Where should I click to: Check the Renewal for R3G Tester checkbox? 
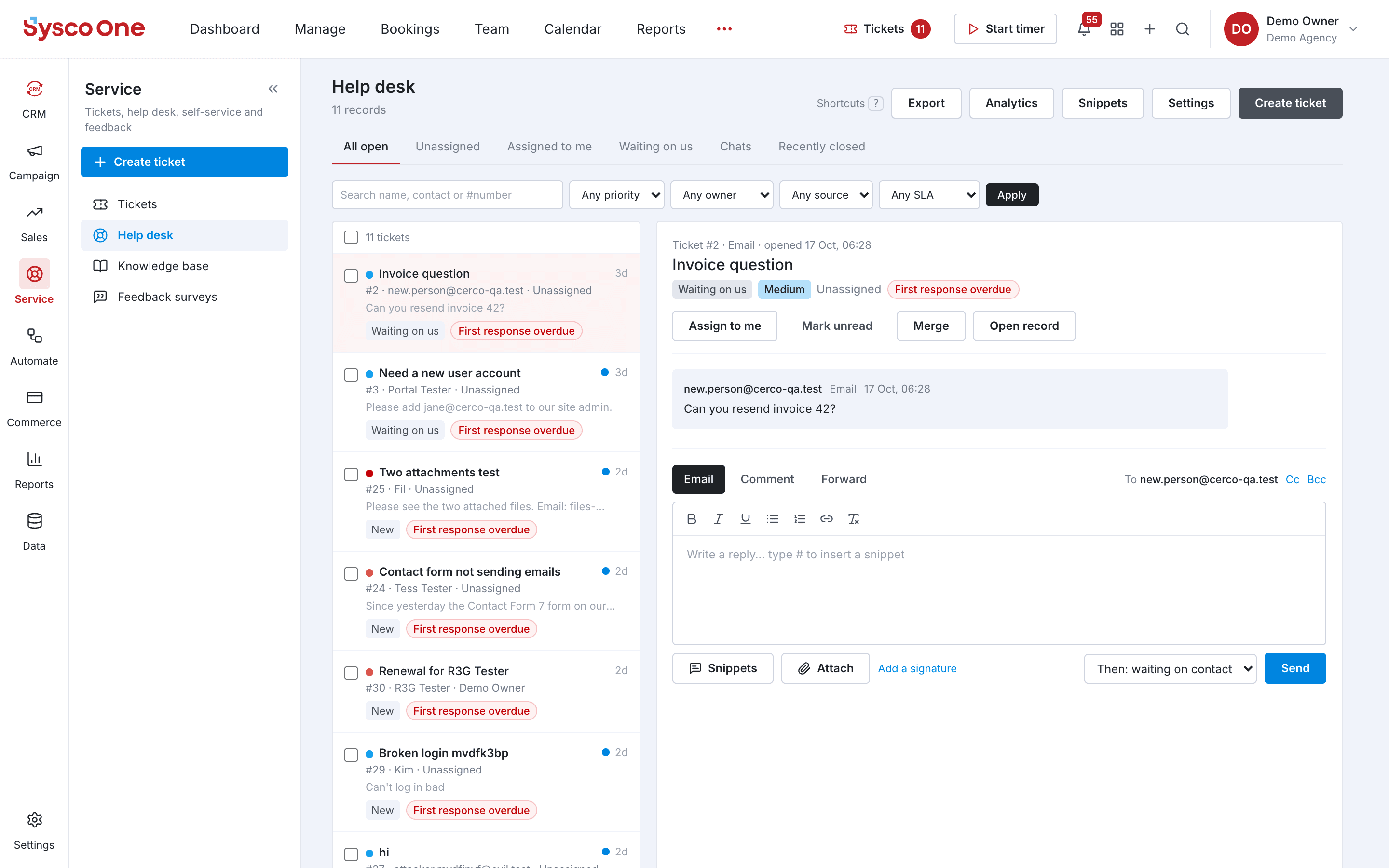[x=351, y=673]
